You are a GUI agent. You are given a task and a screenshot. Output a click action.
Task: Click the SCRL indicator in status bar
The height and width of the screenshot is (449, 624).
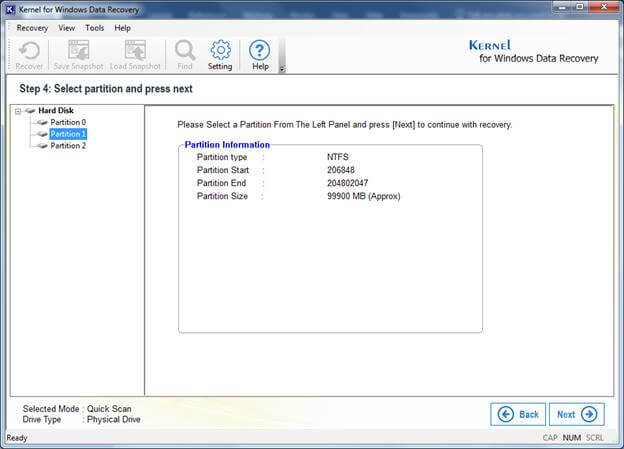pyautogui.click(x=595, y=438)
